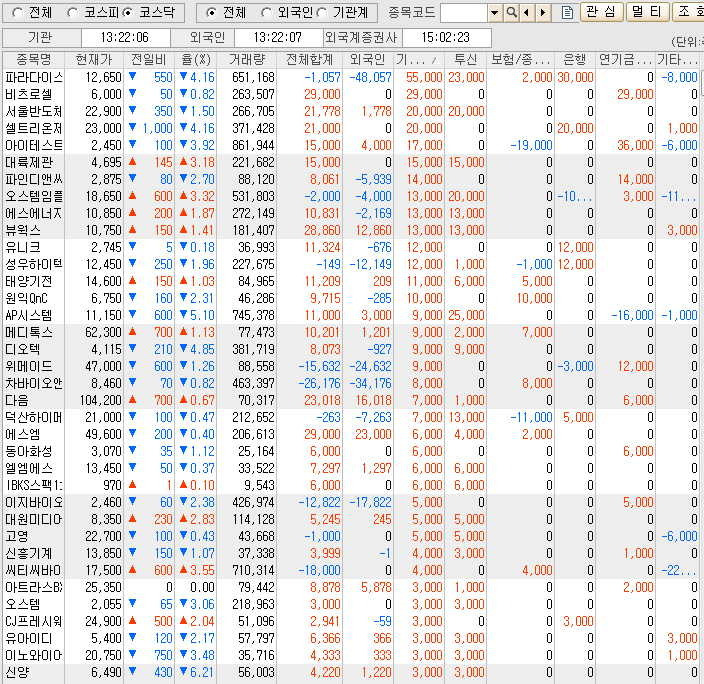Screen dimensions: 704x684
Task: Click the 외국계증권사 time field 15:02:23
Action: 446,38
